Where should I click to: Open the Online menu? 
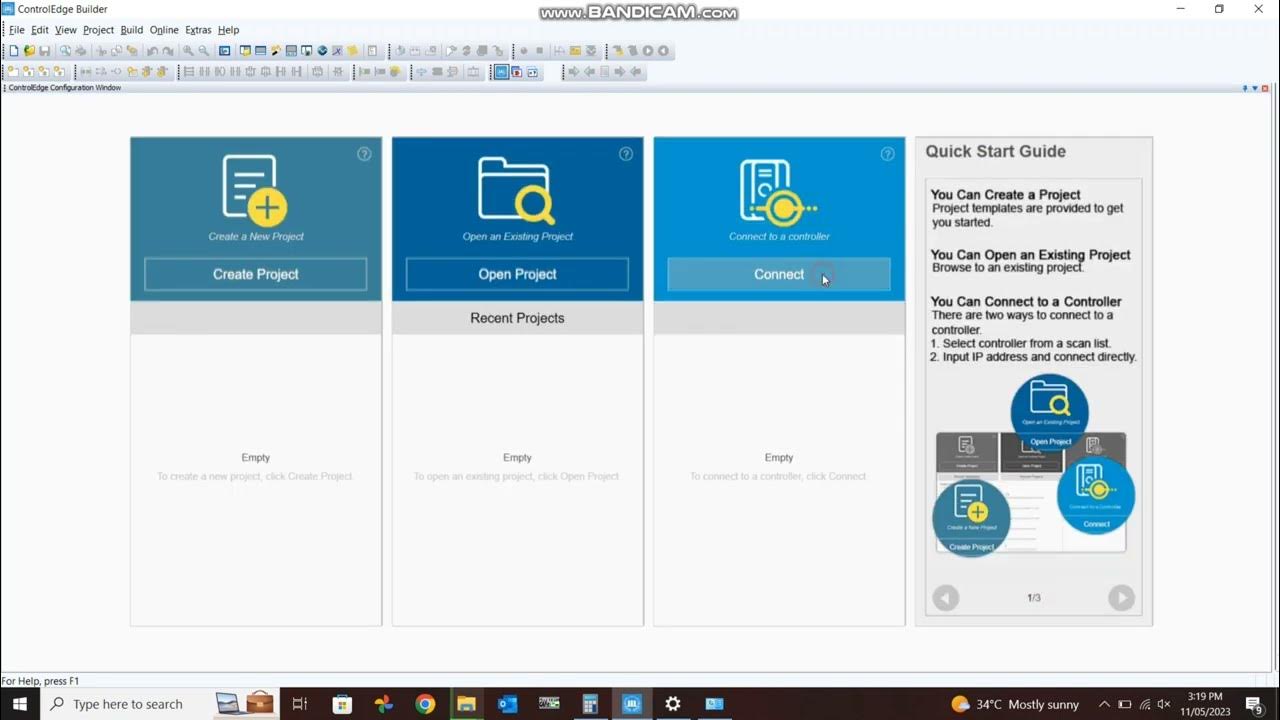coord(164,30)
